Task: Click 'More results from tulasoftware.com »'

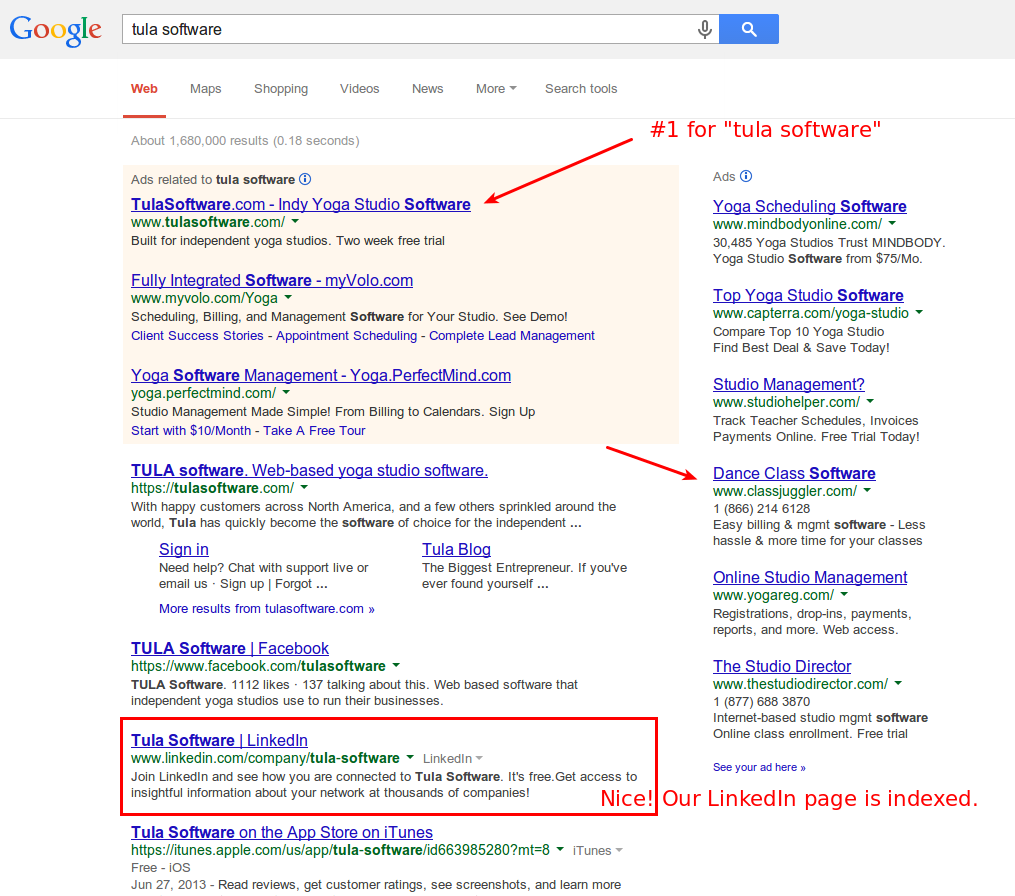Action: pyautogui.click(x=267, y=609)
